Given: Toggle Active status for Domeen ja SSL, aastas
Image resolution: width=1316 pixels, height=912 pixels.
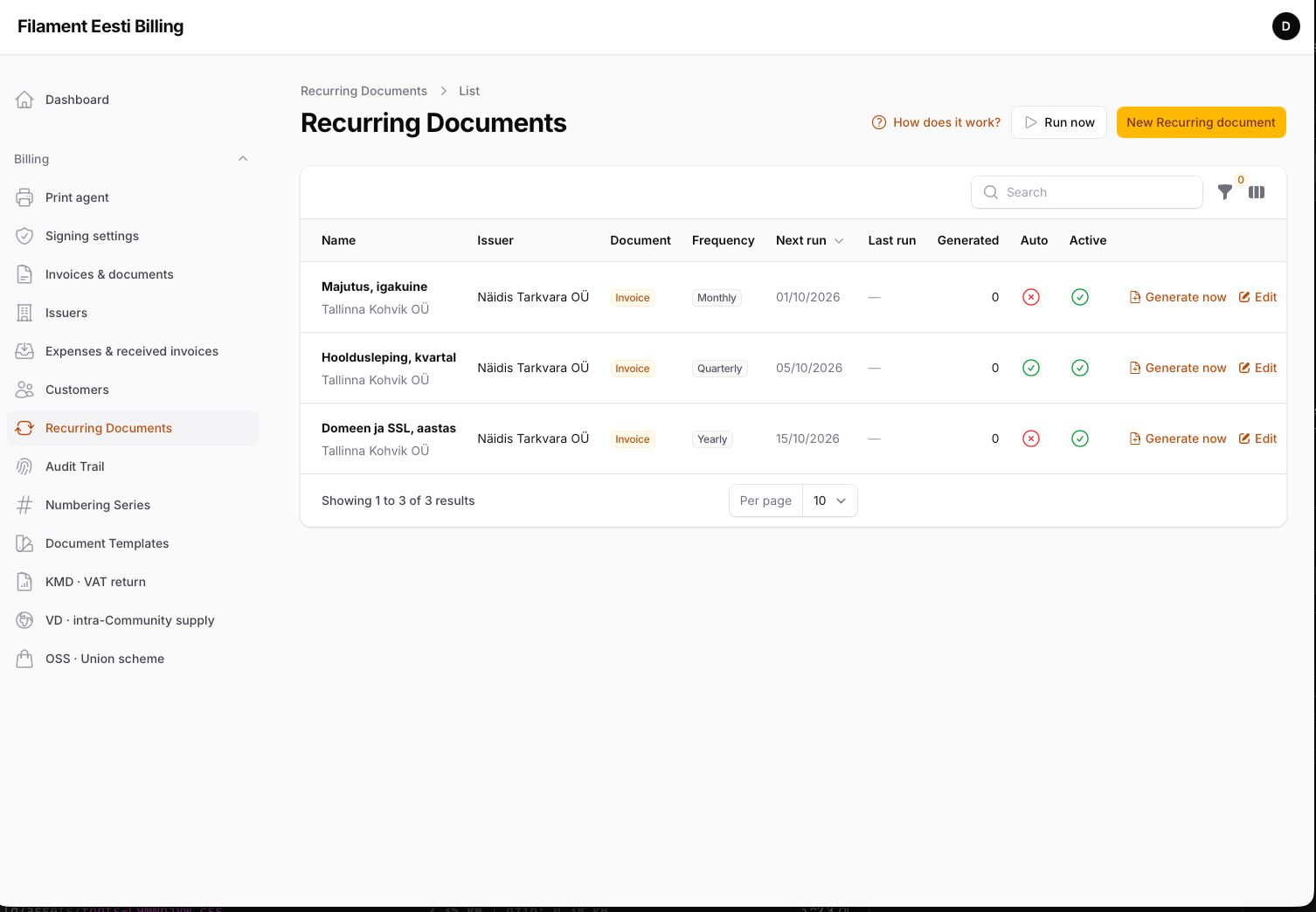Looking at the screenshot, I should (x=1080, y=439).
